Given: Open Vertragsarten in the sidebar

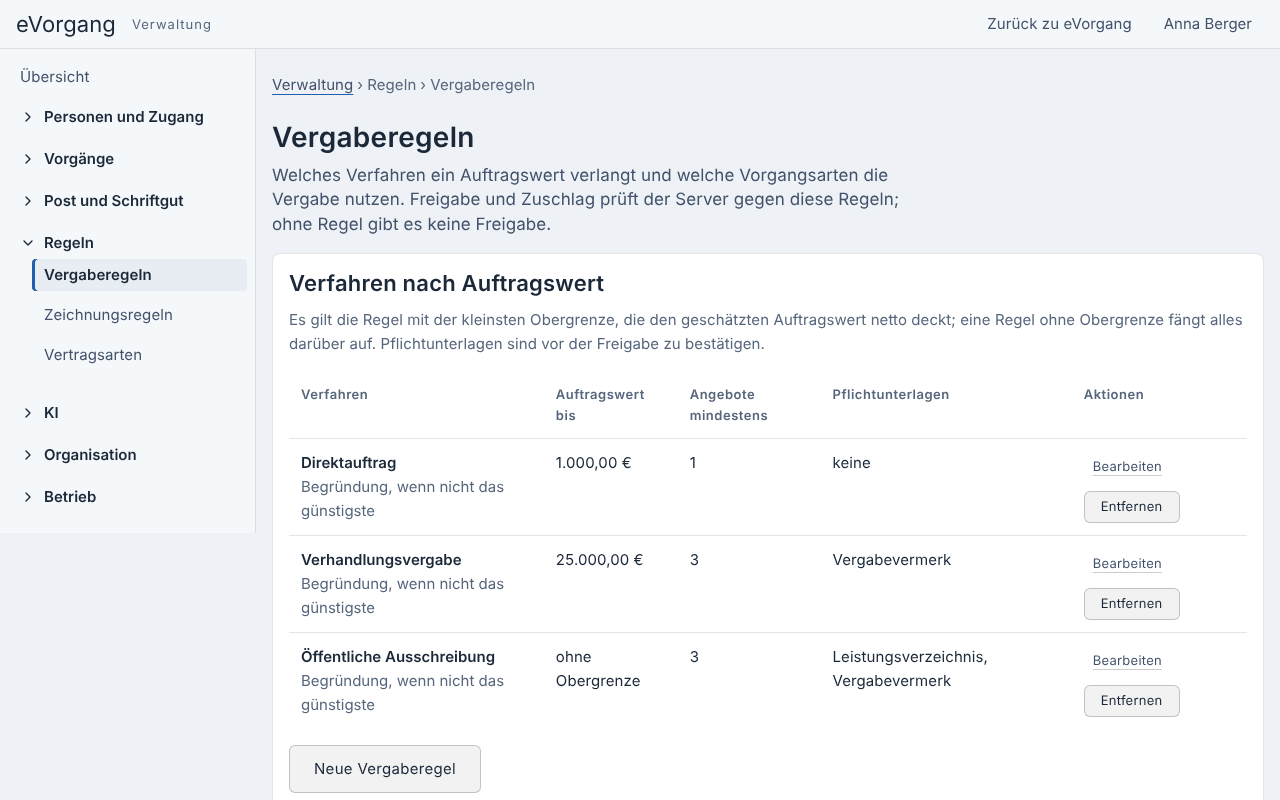Looking at the screenshot, I should coord(140,355).
